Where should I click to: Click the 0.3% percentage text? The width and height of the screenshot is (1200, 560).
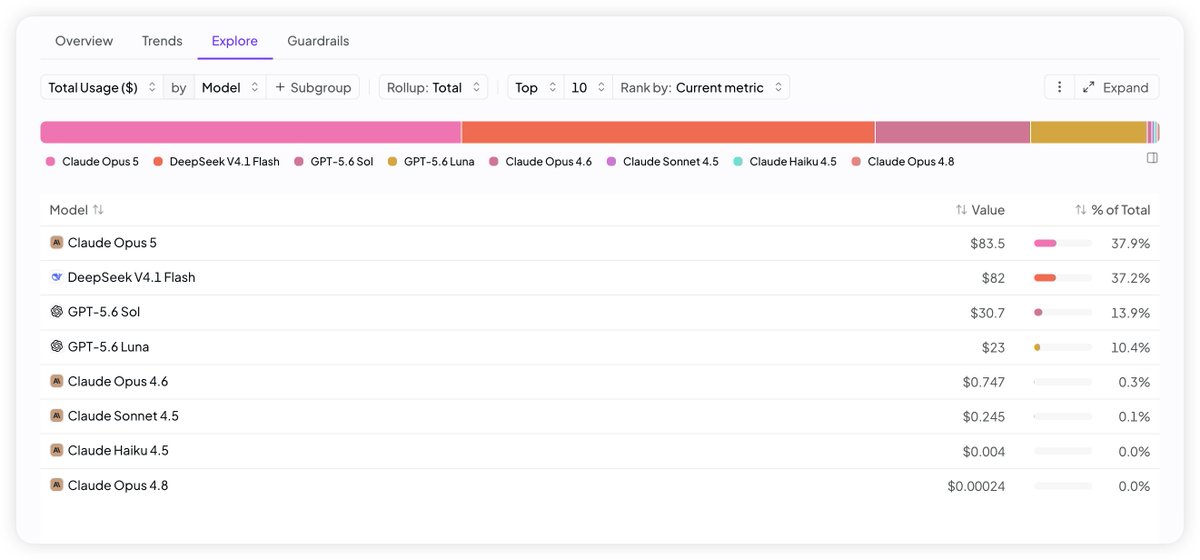click(1135, 382)
